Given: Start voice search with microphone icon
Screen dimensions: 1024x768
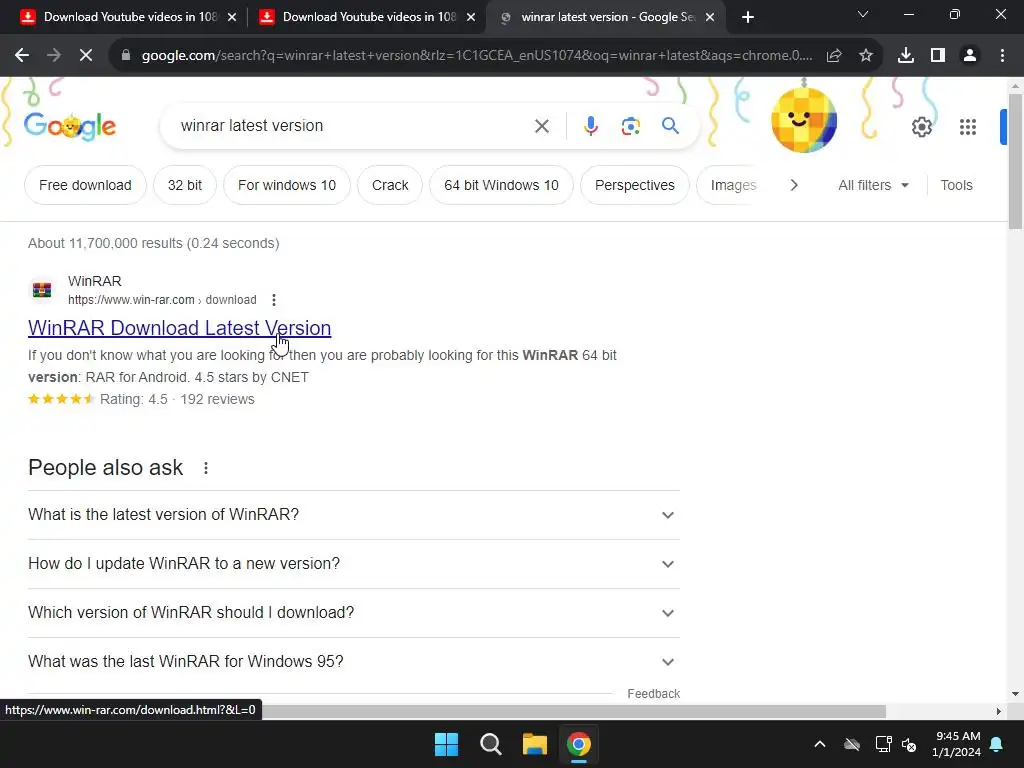Looking at the screenshot, I should pyautogui.click(x=591, y=126).
